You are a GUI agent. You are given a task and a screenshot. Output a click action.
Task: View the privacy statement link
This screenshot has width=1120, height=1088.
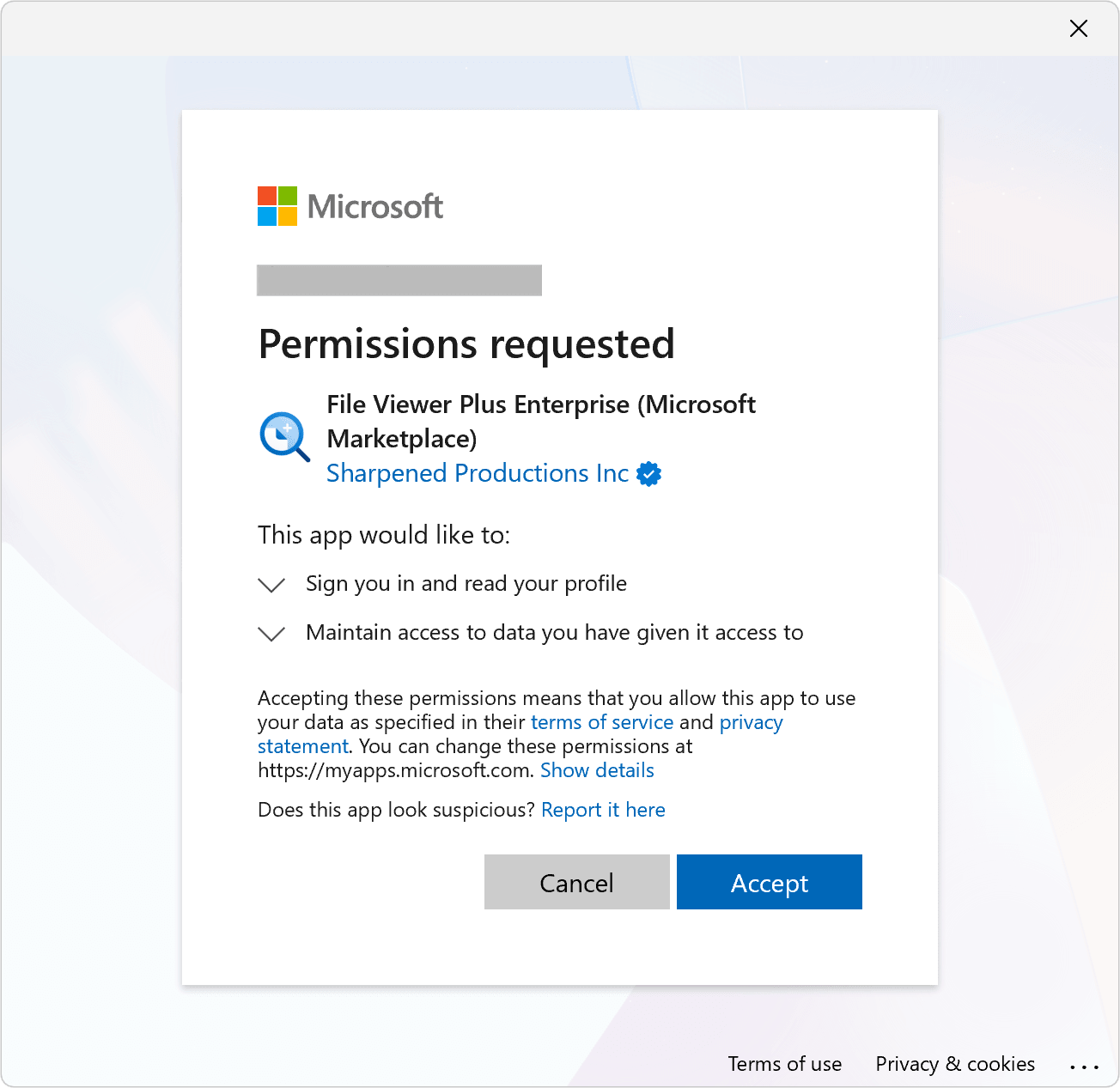tap(751, 722)
